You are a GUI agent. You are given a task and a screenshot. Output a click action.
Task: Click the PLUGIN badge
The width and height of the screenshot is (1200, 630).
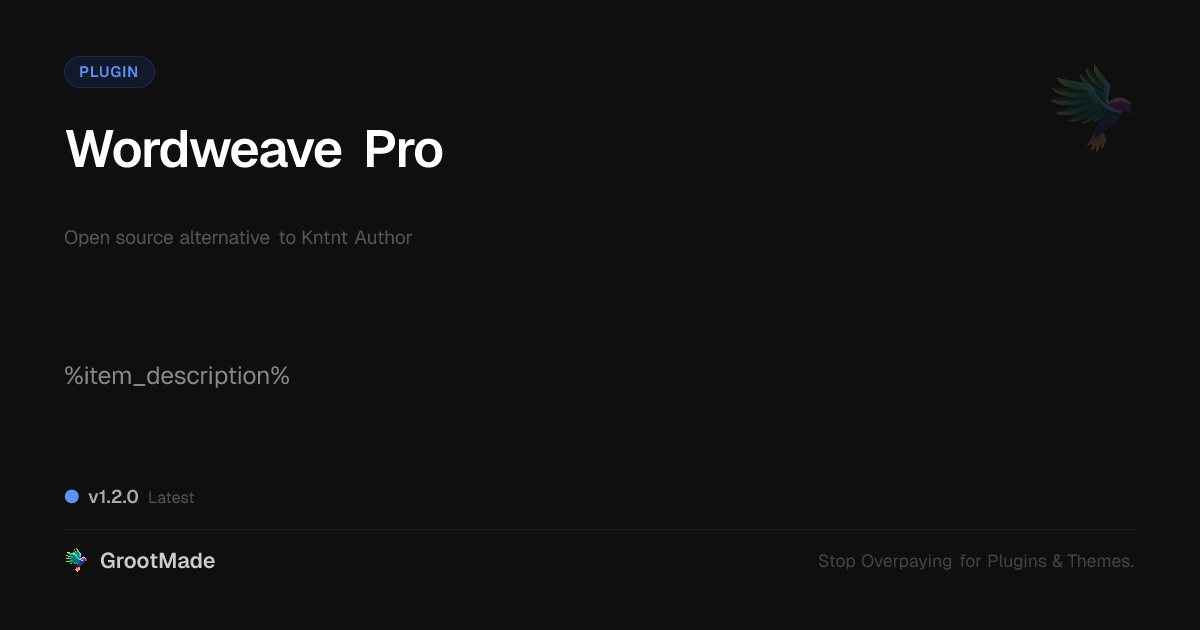(109, 72)
